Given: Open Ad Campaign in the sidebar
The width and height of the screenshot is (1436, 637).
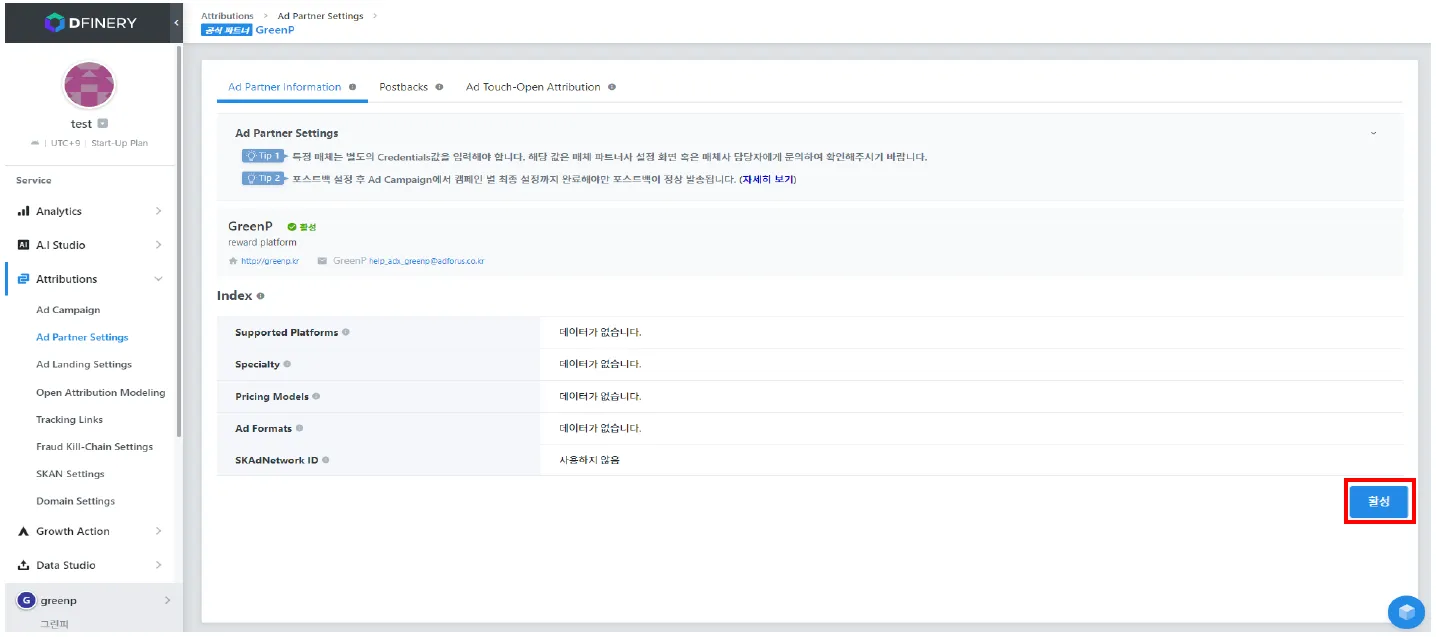Looking at the screenshot, I should click(68, 310).
